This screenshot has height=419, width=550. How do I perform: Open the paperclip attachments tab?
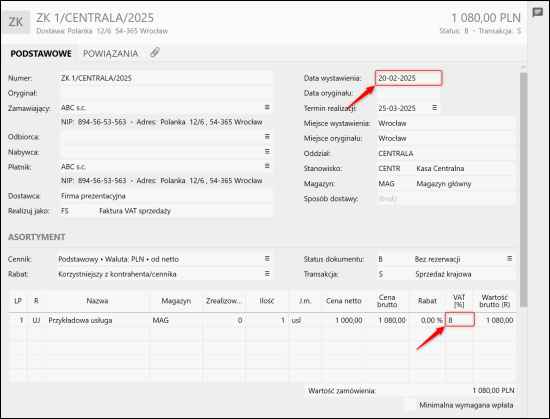155,53
